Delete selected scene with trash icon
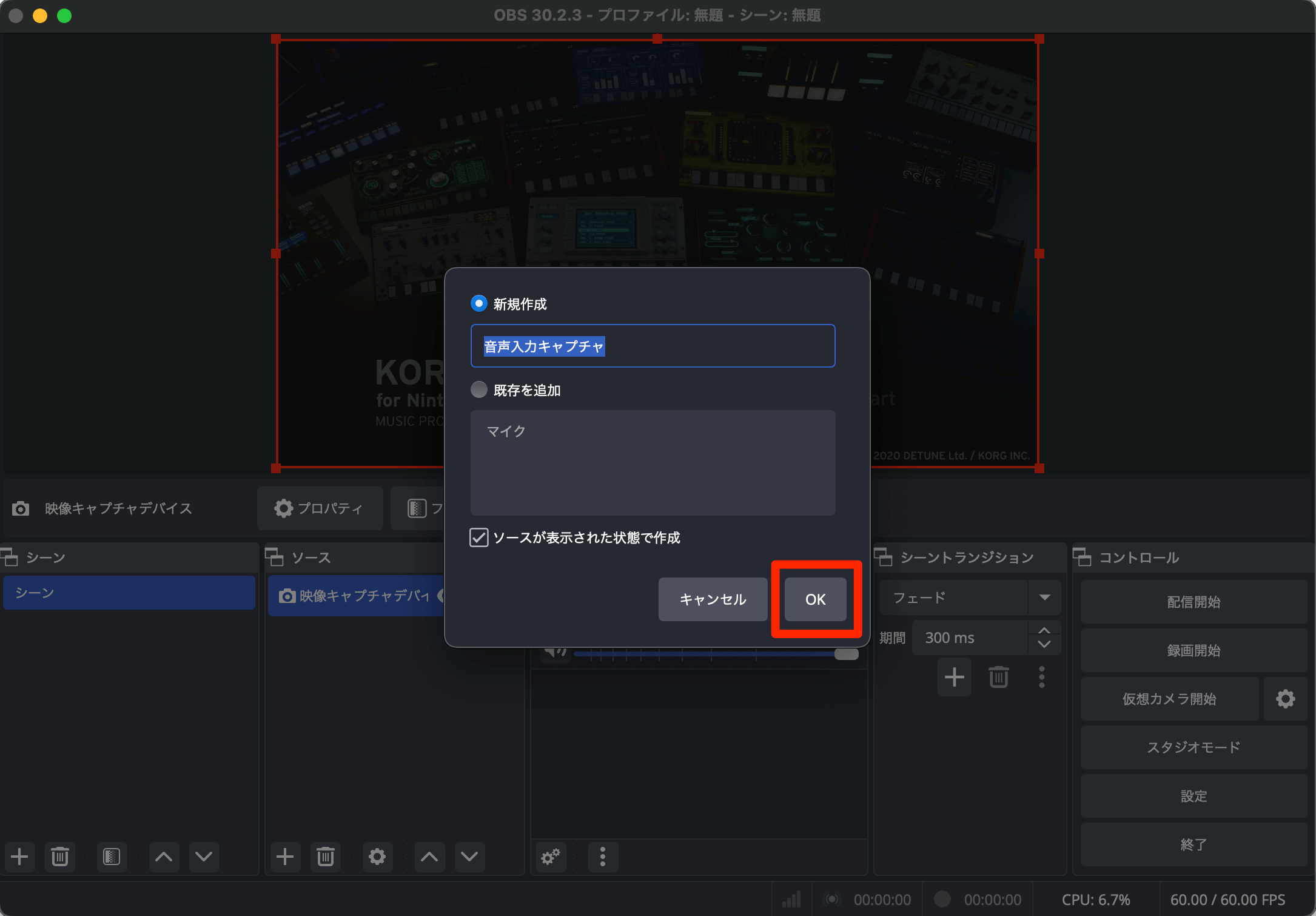 point(60,857)
